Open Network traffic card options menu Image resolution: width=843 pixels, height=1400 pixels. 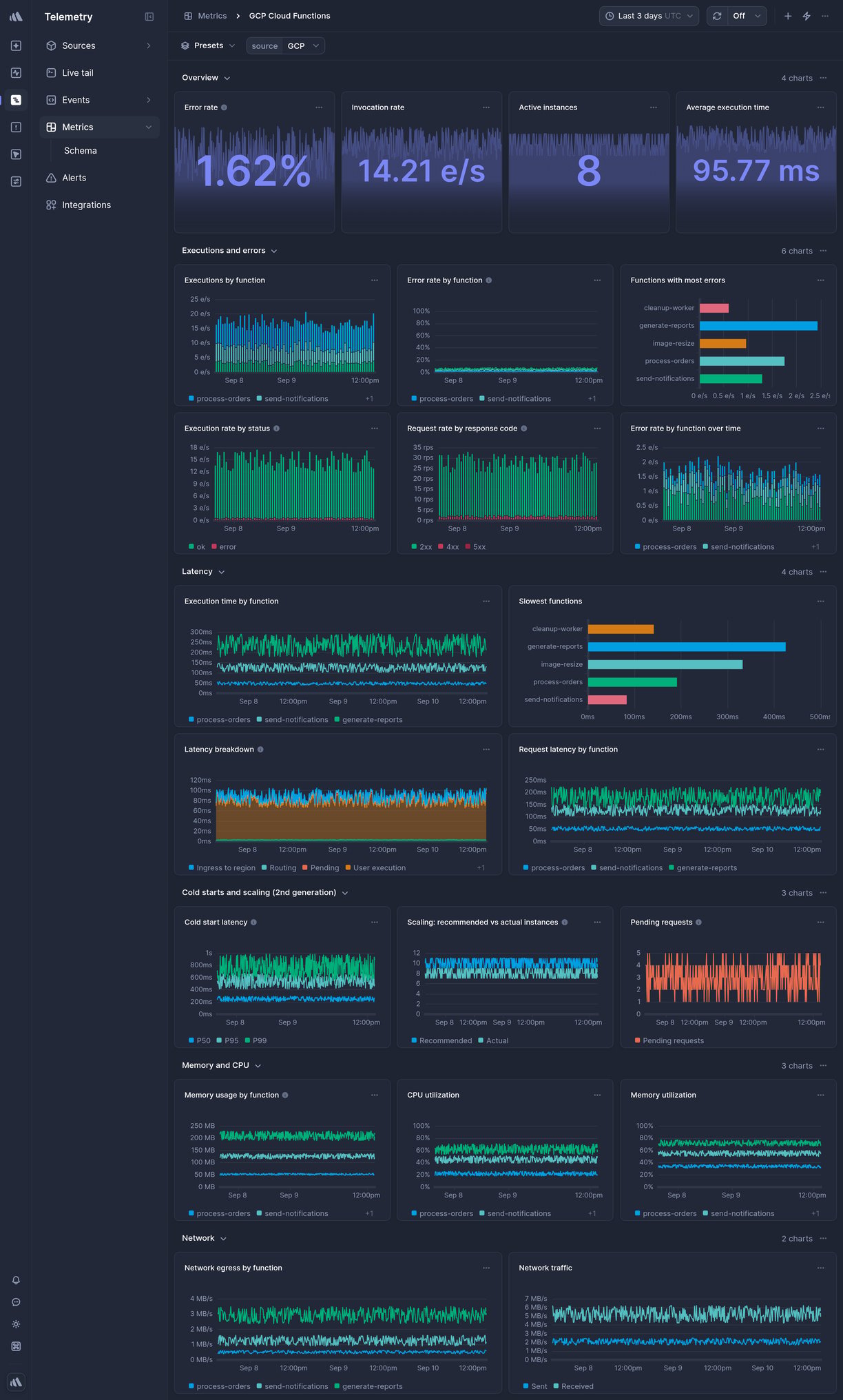821,1268
